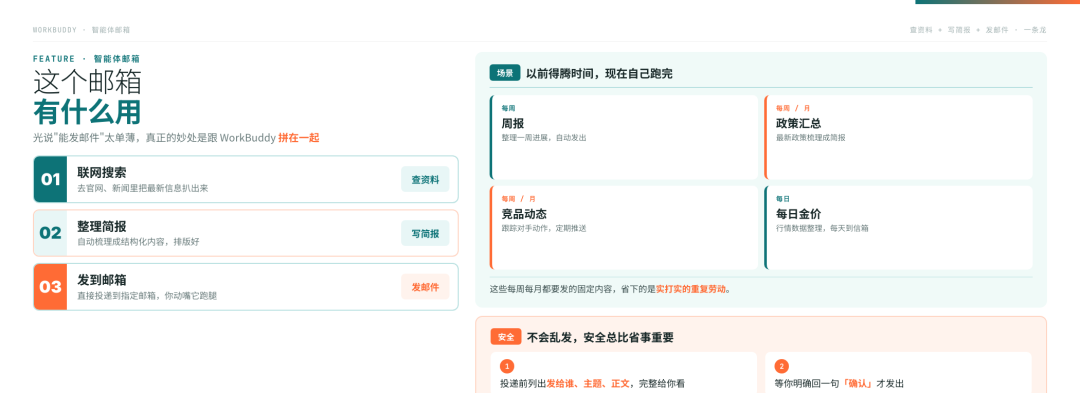Click the text 自动梳理成结构化内容，排版好
This screenshot has width=1080, height=393.
tap(138, 242)
